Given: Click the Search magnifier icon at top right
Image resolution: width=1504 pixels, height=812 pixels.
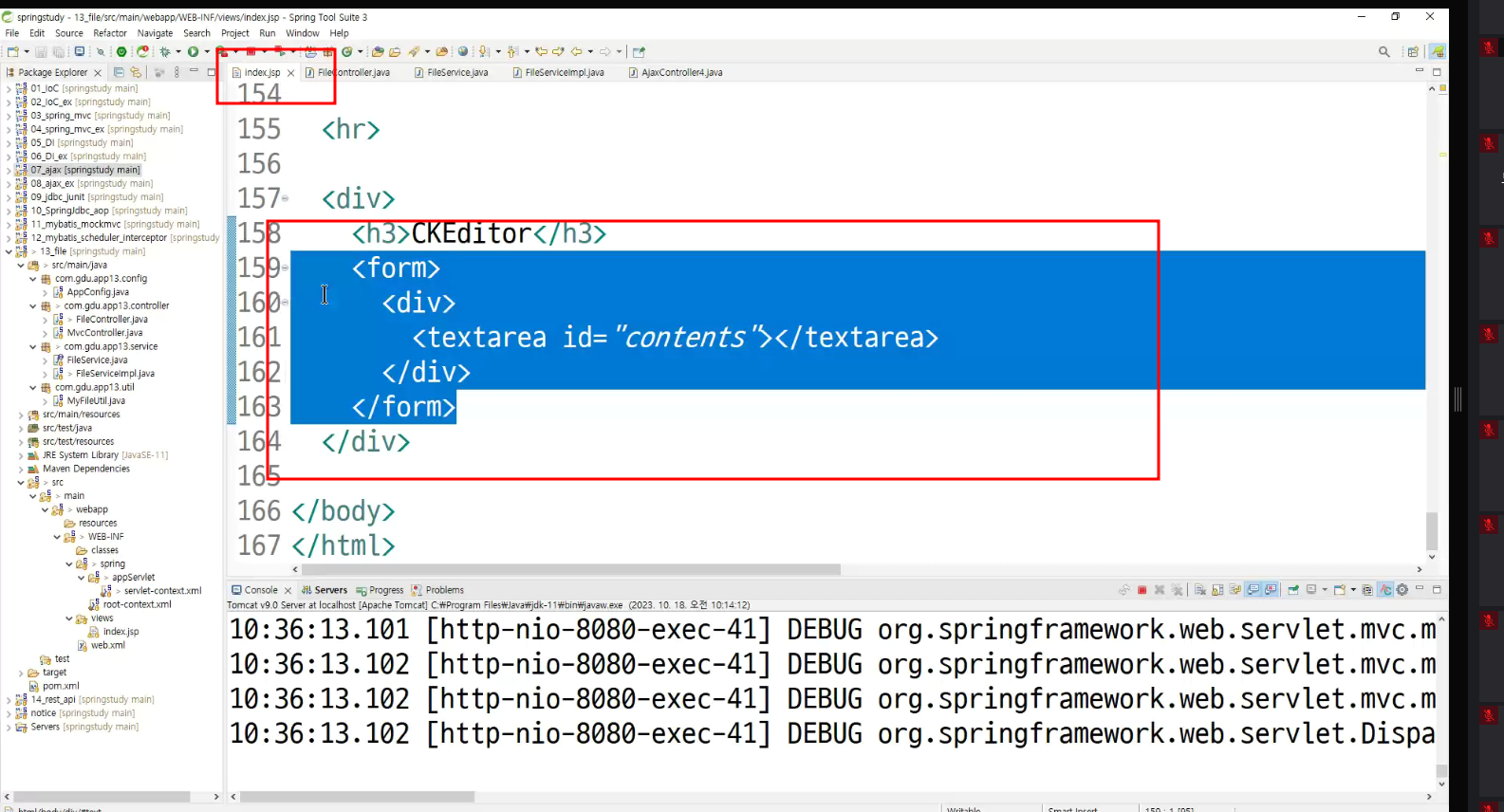Looking at the screenshot, I should click(x=1384, y=51).
